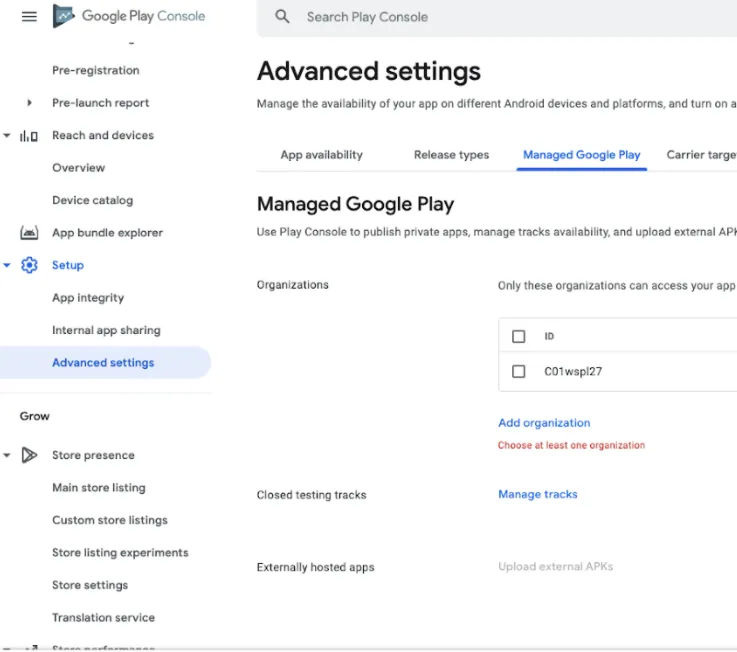Click the Google Play Console logo
The image size is (737, 652).
tap(129, 16)
